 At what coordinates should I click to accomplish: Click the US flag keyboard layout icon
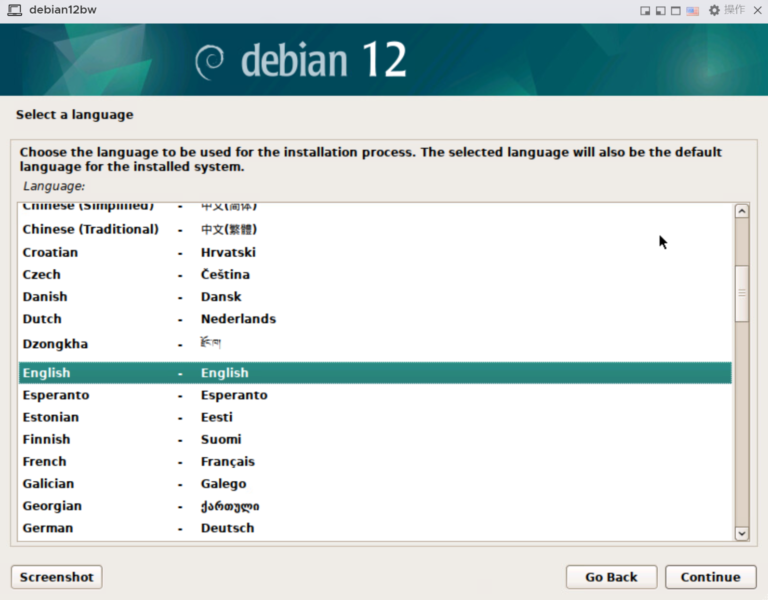tap(692, 10)
